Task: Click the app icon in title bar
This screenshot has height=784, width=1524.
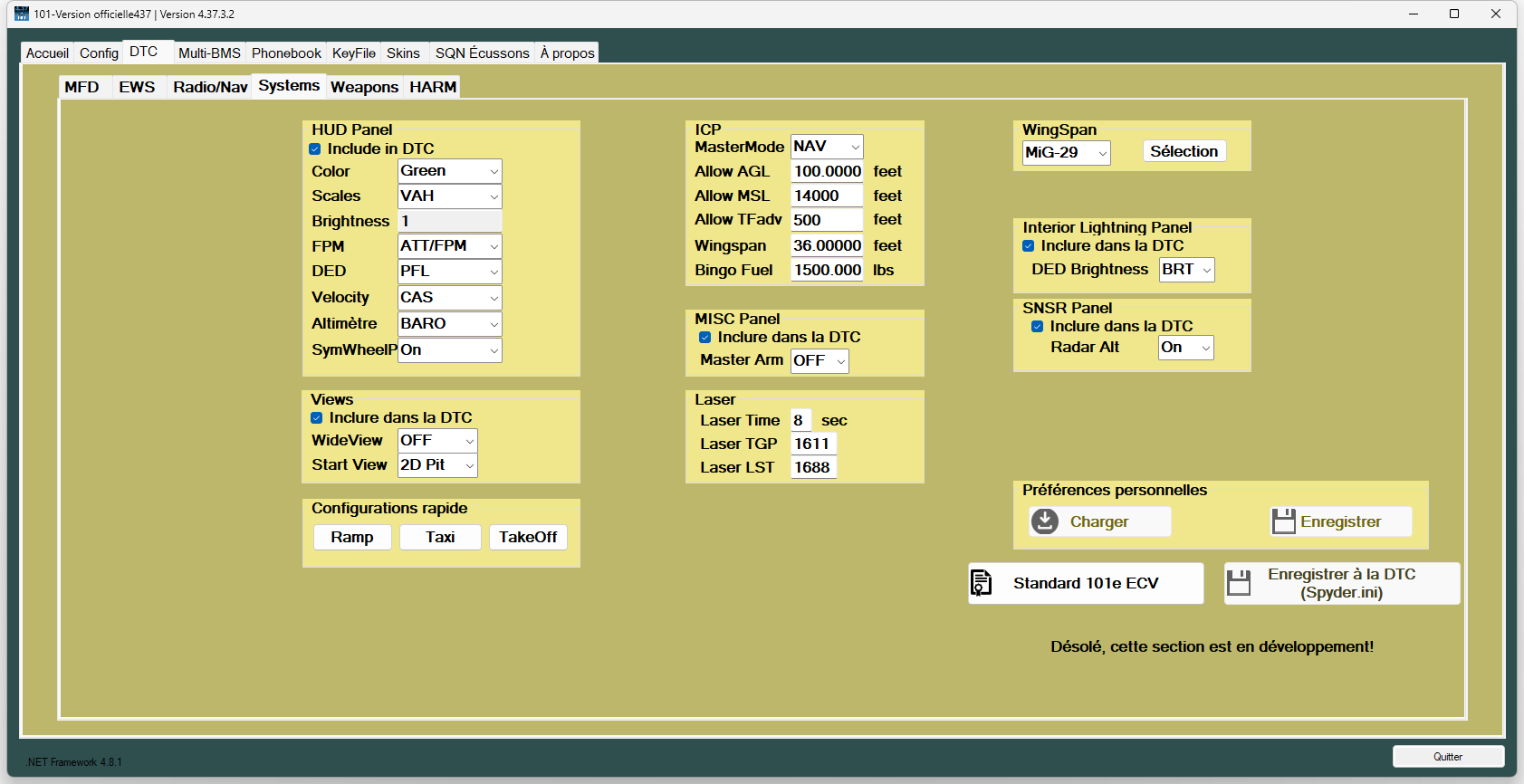Action: [22, 14]
